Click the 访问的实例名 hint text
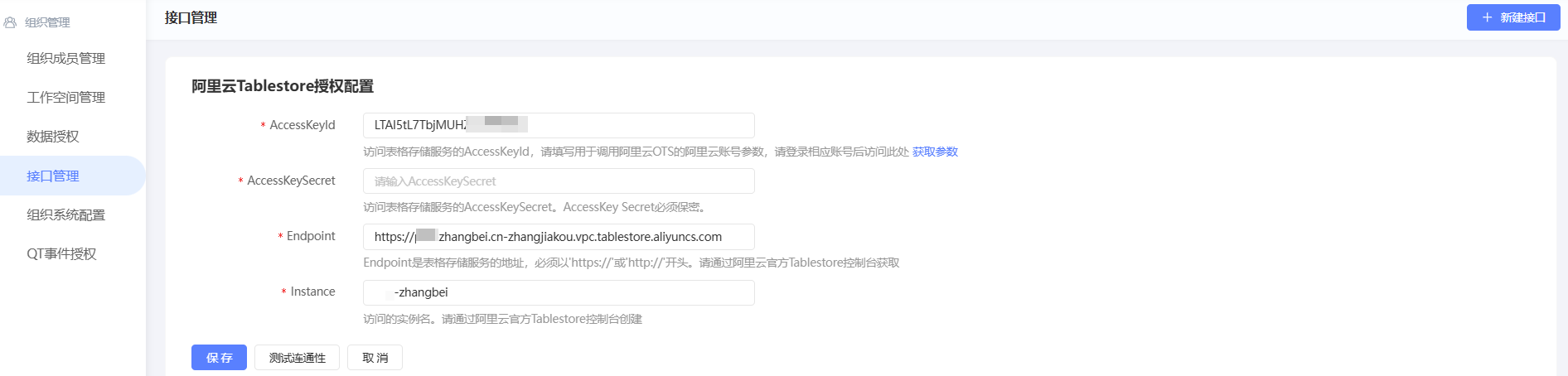Screen dimensions: 1568x376 coord(502,319)
